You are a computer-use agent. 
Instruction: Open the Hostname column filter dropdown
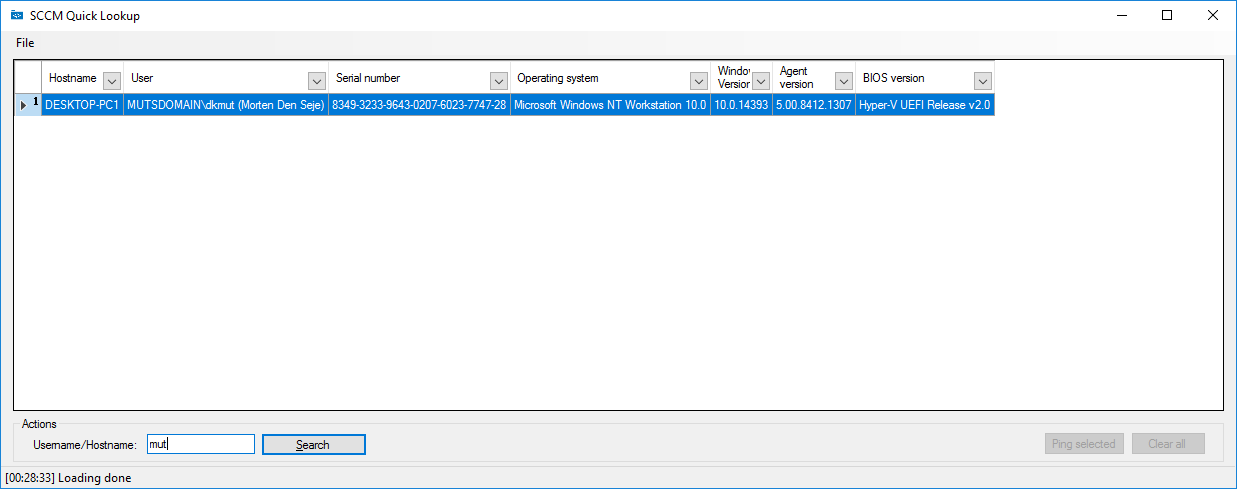(112, 81)
